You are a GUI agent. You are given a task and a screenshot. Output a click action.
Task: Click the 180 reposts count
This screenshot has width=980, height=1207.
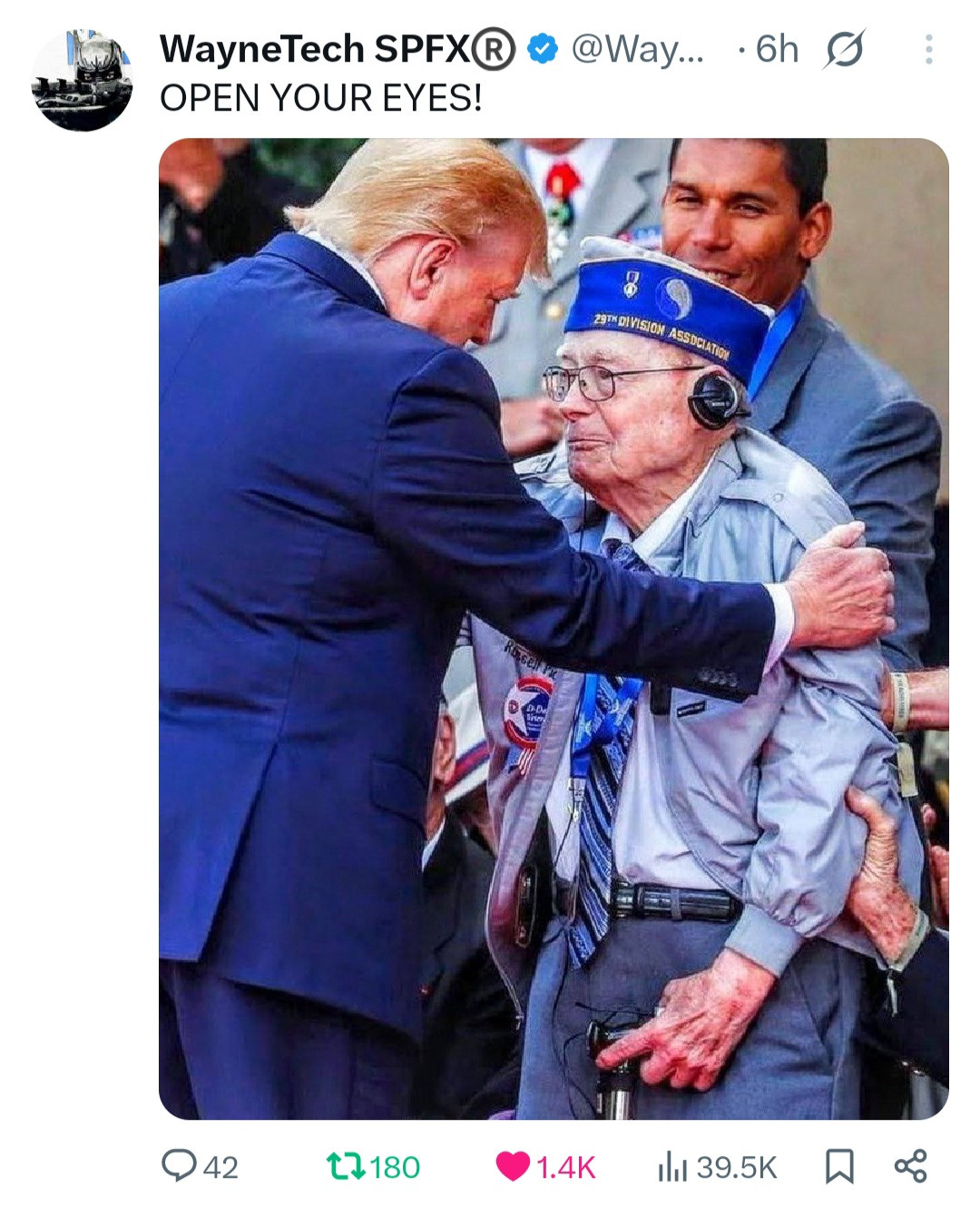(x=395, y=1167)
